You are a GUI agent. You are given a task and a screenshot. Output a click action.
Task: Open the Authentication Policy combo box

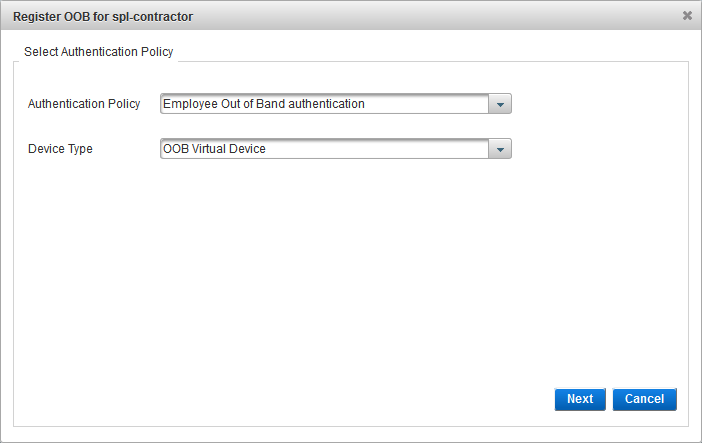335,104
